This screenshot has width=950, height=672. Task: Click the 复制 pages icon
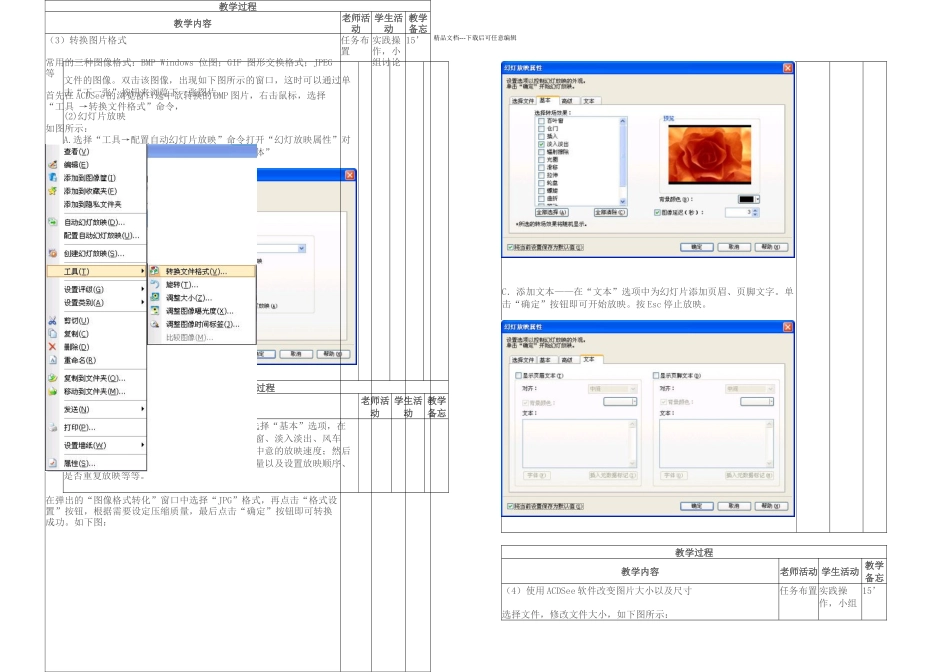pos(53,333)
